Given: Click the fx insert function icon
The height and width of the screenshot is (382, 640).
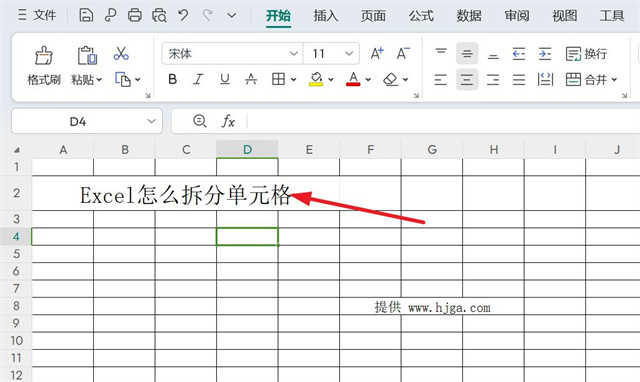Looking at the screenshot, I should coord(228,121).
